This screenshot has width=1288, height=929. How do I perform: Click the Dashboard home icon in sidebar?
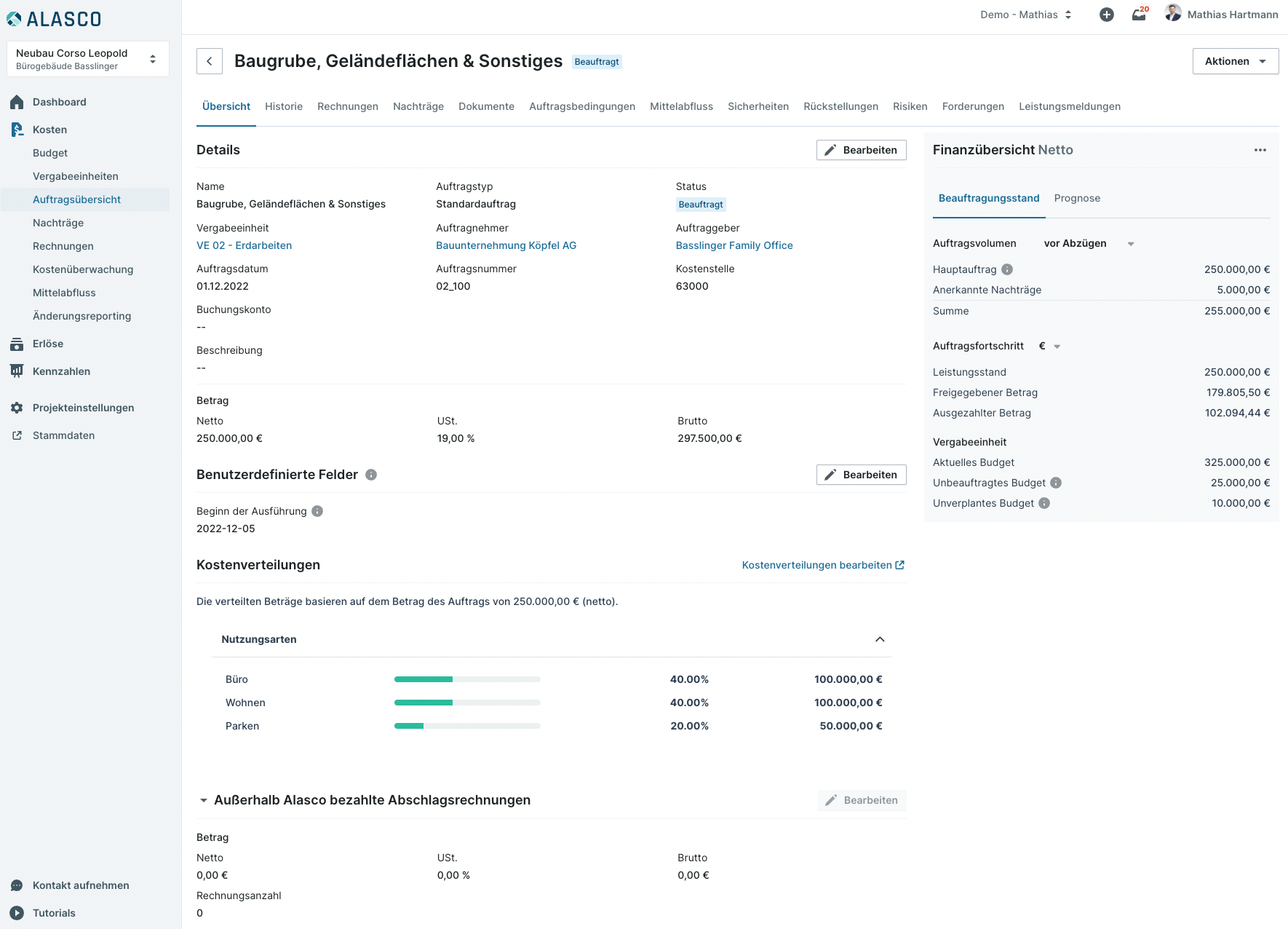17,102
